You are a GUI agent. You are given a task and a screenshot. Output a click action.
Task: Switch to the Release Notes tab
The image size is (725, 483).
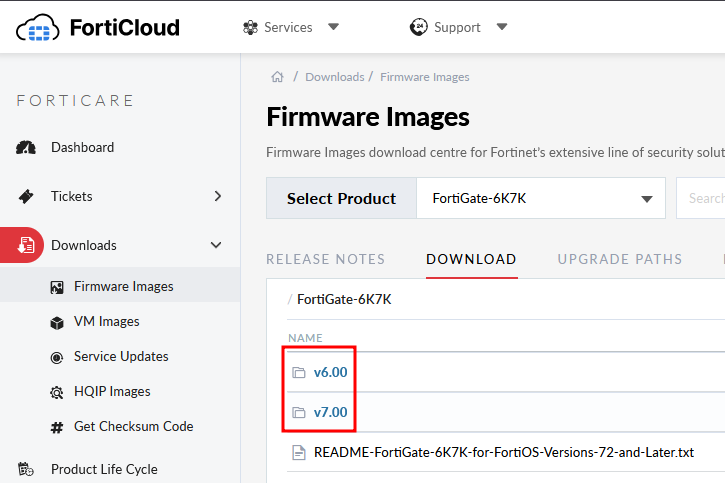point(325,259)
